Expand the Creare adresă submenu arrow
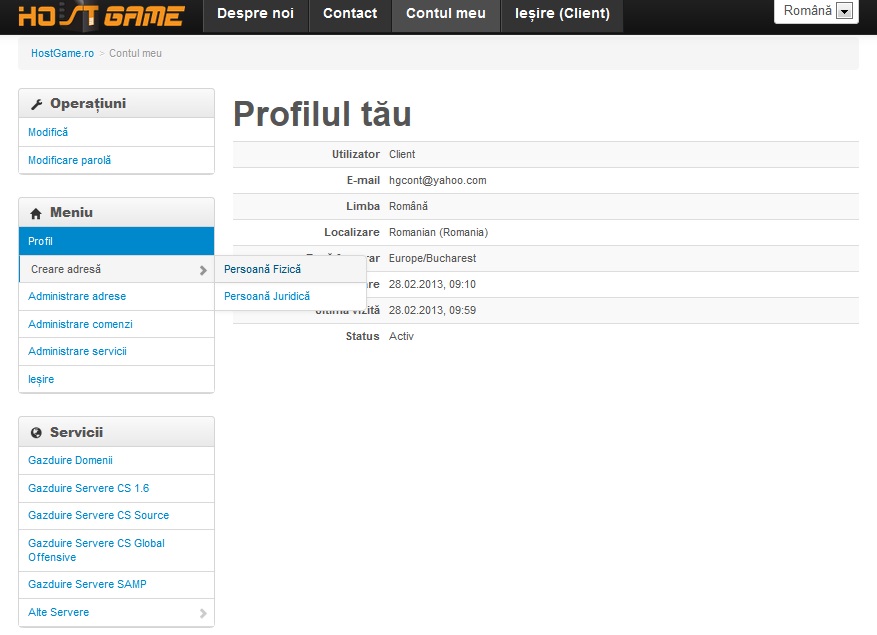Screen dimensions: 877x635 tap(203, 270)
